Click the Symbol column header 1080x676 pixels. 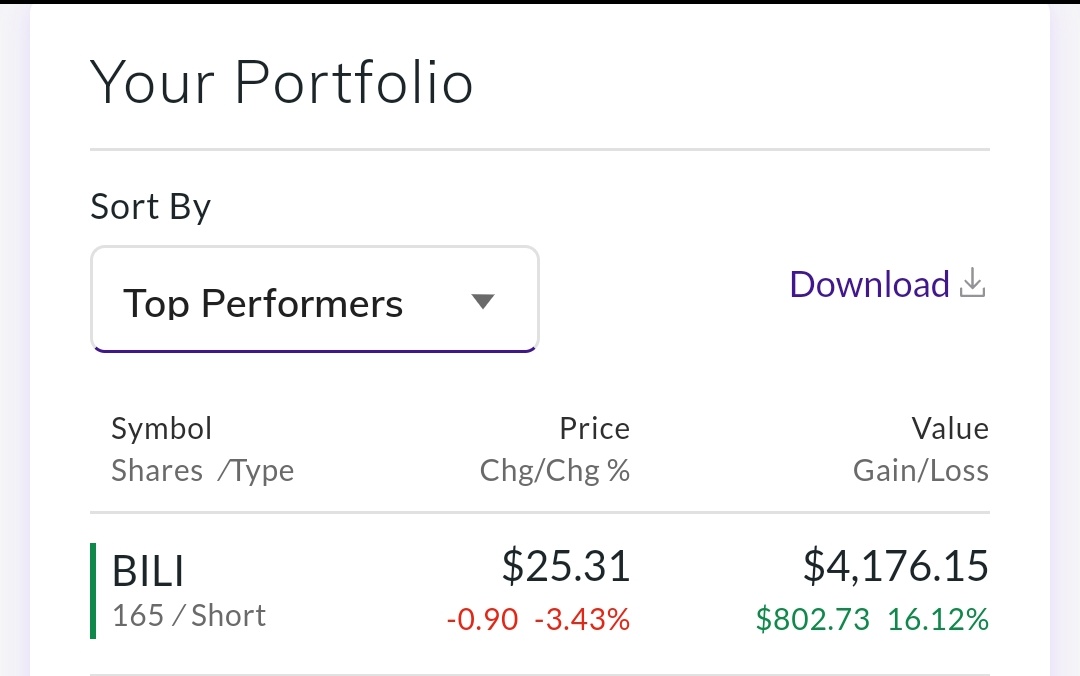pos(162,429)
